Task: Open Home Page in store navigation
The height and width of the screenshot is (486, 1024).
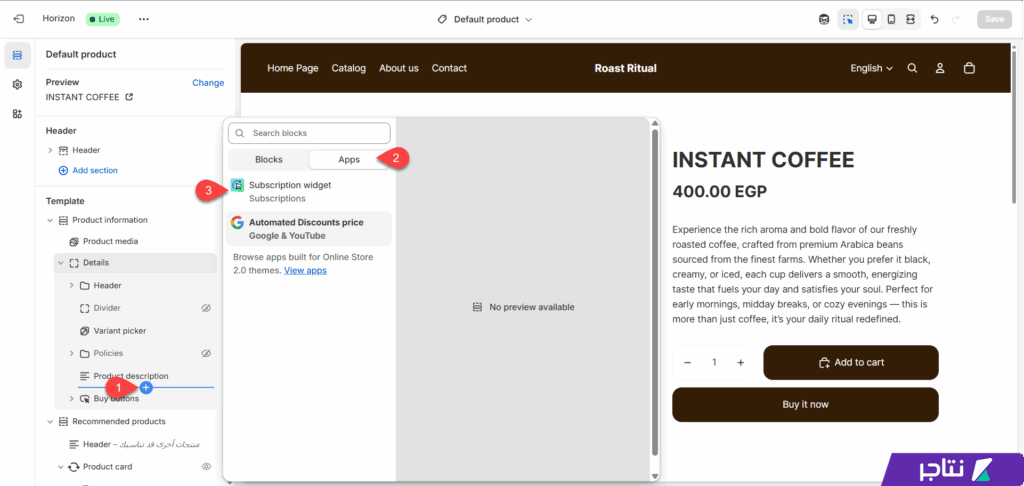Action: click(x=293, y=68)
